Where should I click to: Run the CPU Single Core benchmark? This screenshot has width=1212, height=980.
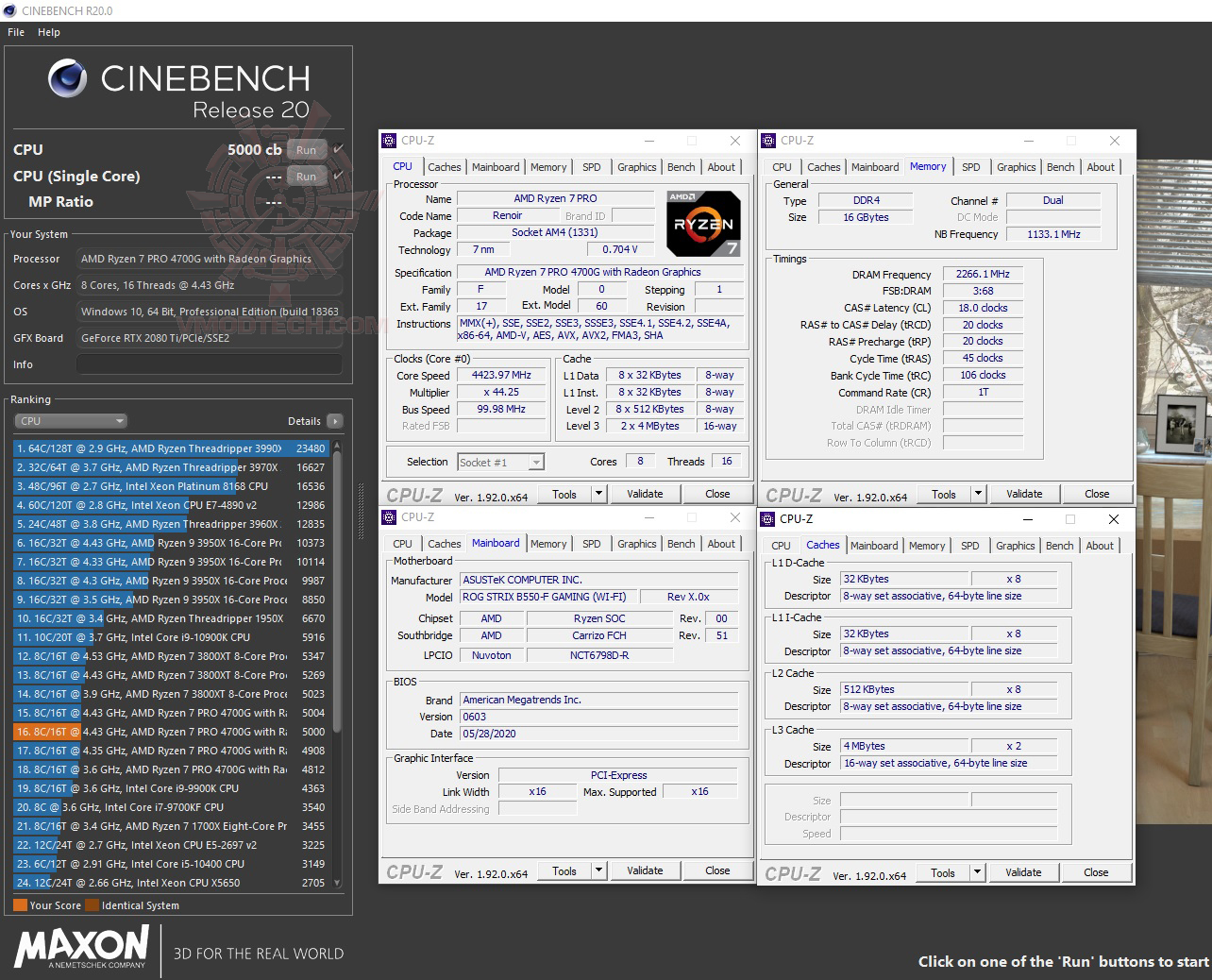[306, 176]
